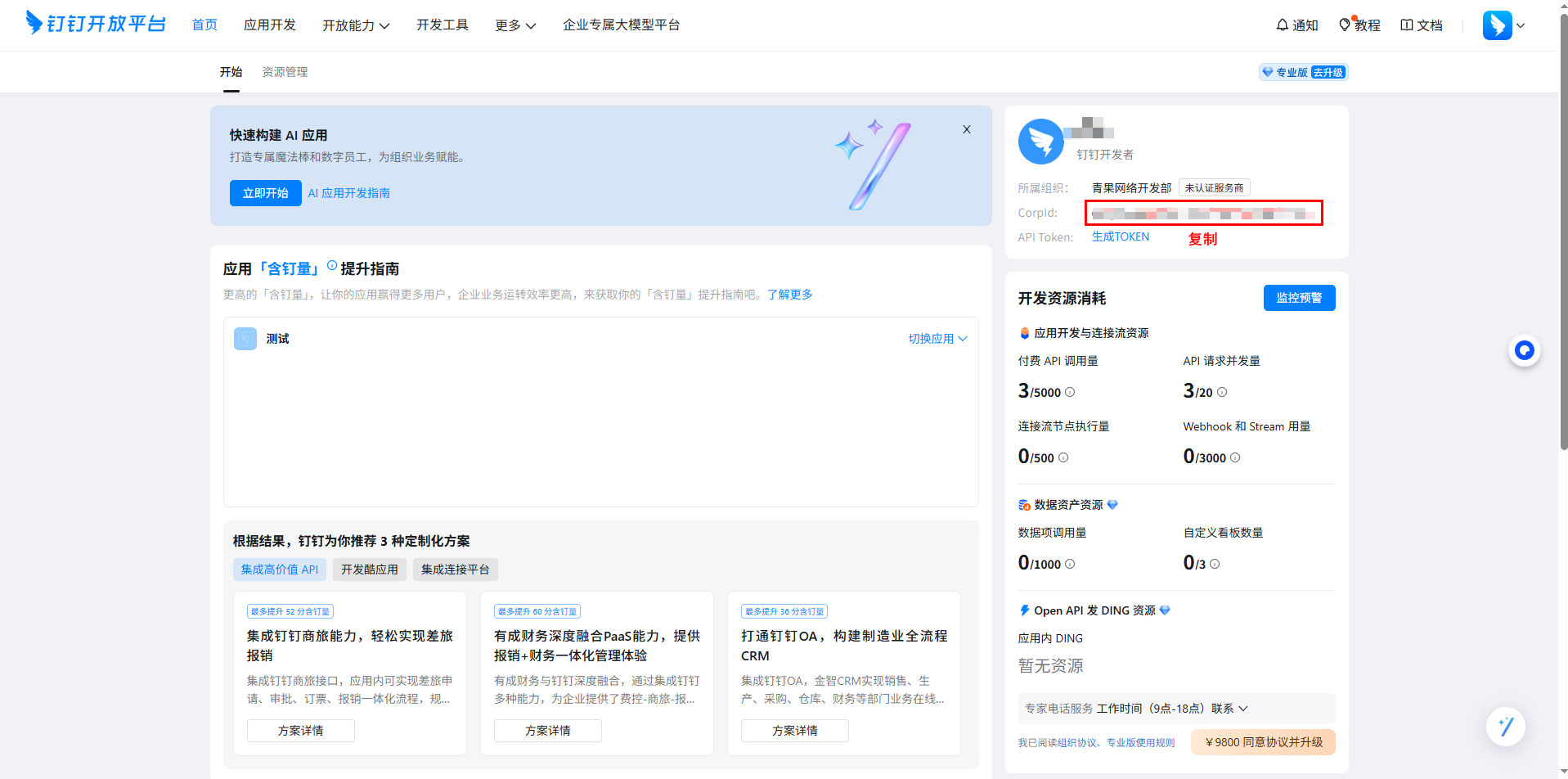
Task: Click the 最多提升 60 分含钉量 badge
Action: pos(537,611)
